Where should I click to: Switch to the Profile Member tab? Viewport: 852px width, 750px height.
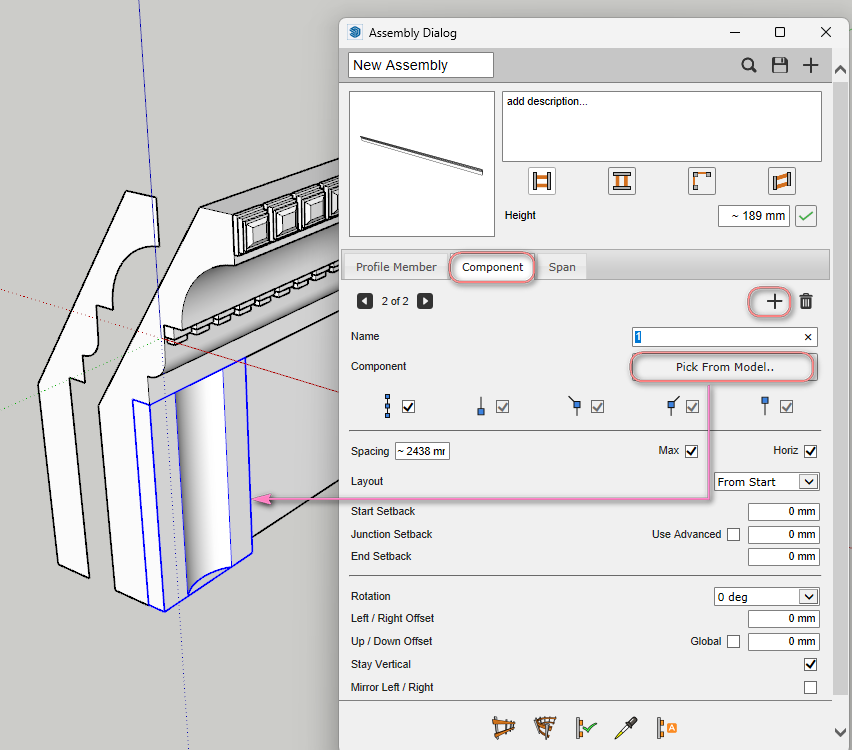click(x=396, y=267)
